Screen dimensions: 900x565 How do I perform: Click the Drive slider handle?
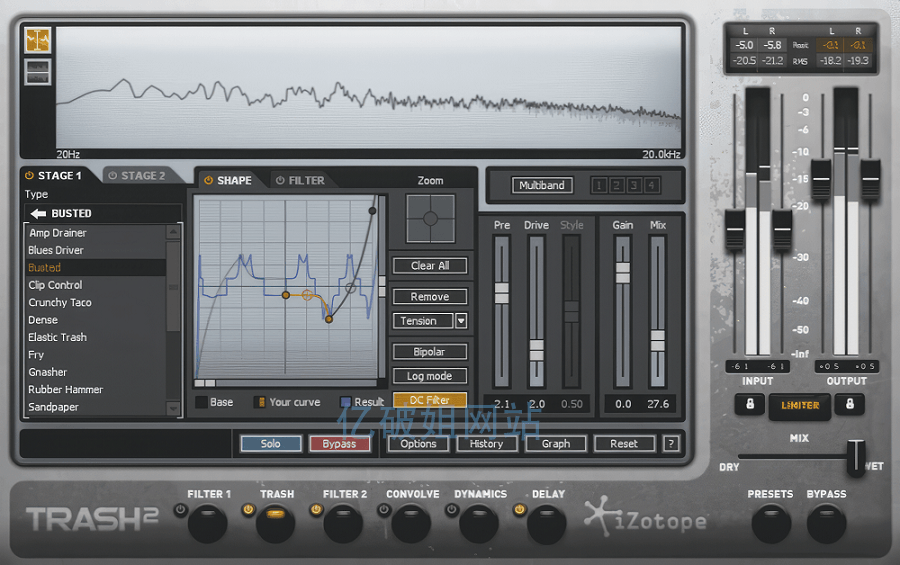click(536, 349)
